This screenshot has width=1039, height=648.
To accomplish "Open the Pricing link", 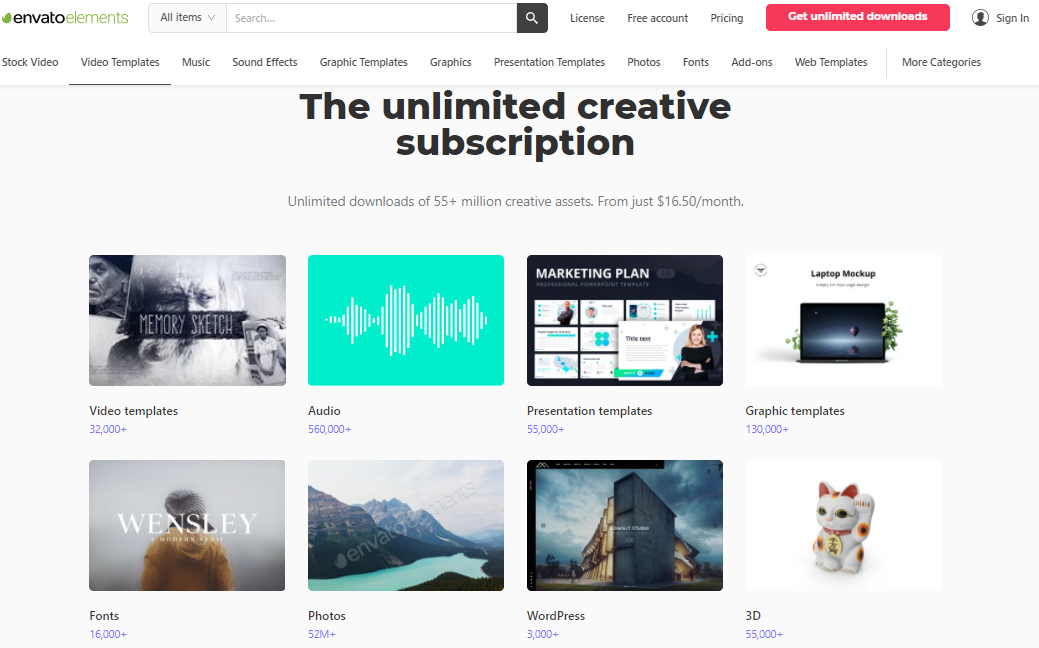I will 726,18.
